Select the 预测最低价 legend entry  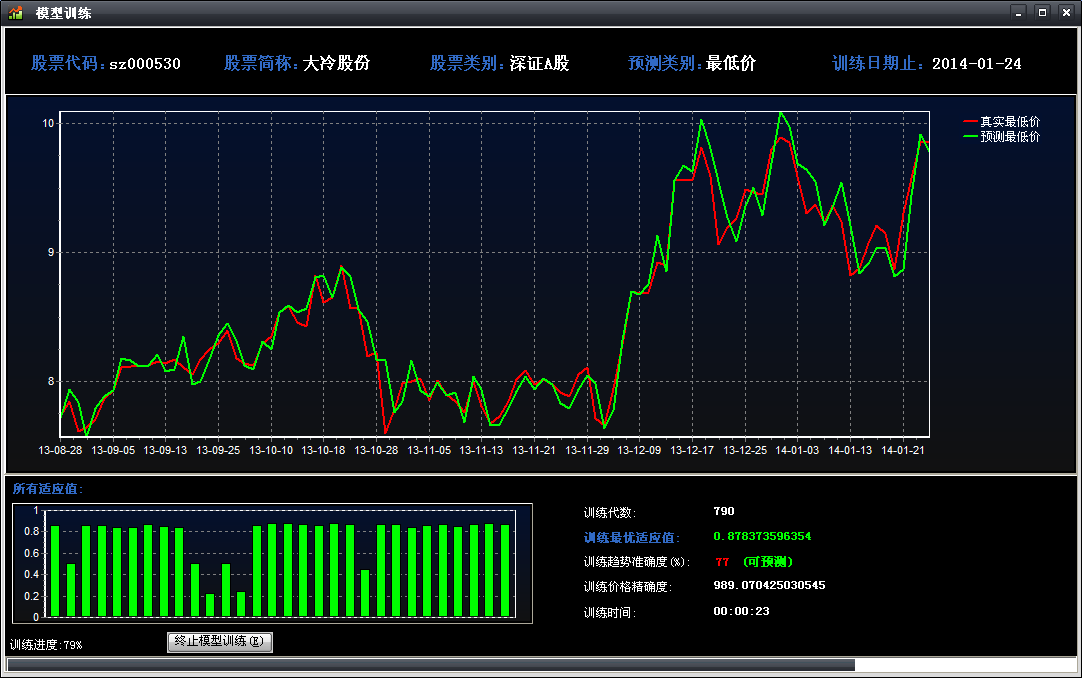[x=1001, y=137]
